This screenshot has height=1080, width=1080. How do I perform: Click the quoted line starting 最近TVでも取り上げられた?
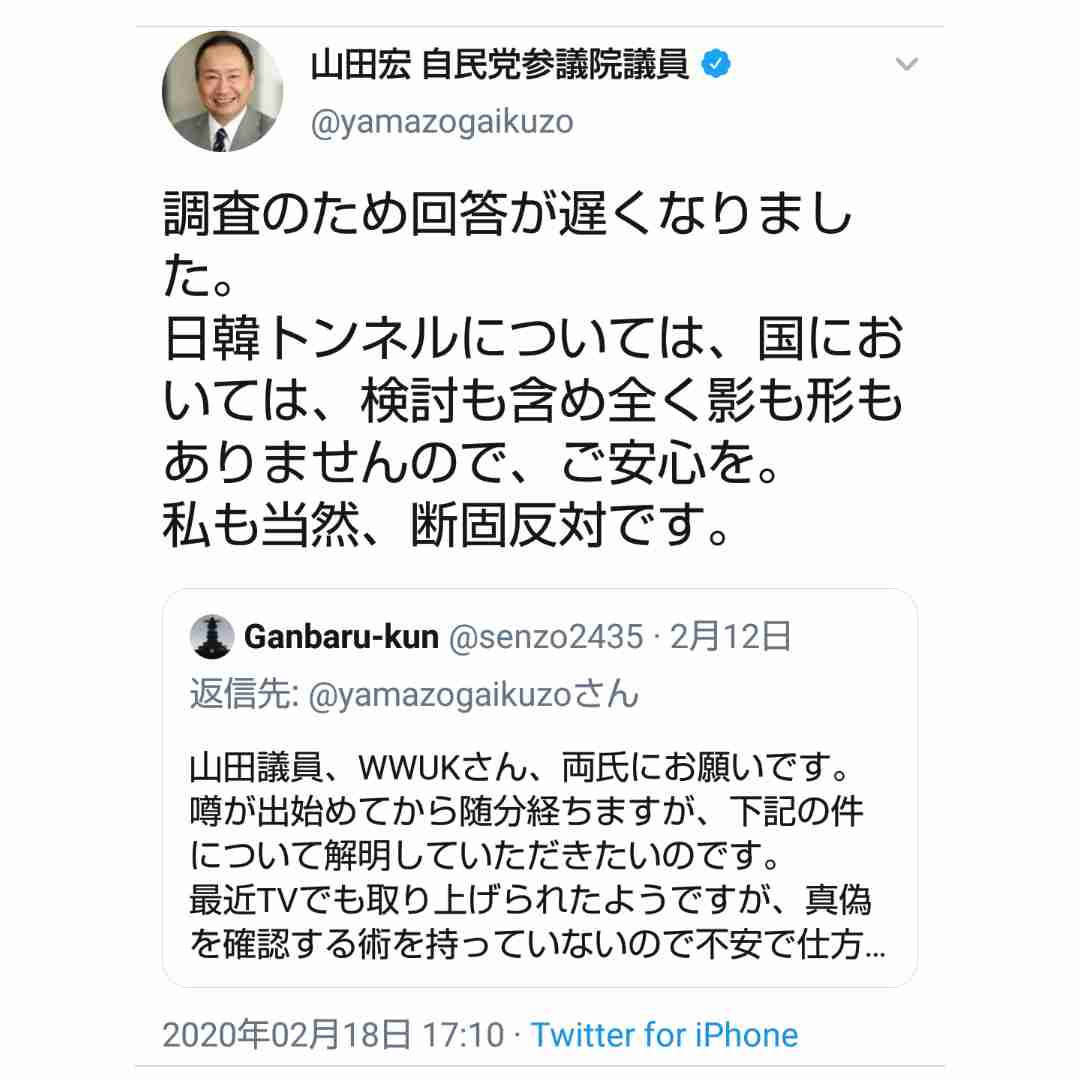pos(530,900)
